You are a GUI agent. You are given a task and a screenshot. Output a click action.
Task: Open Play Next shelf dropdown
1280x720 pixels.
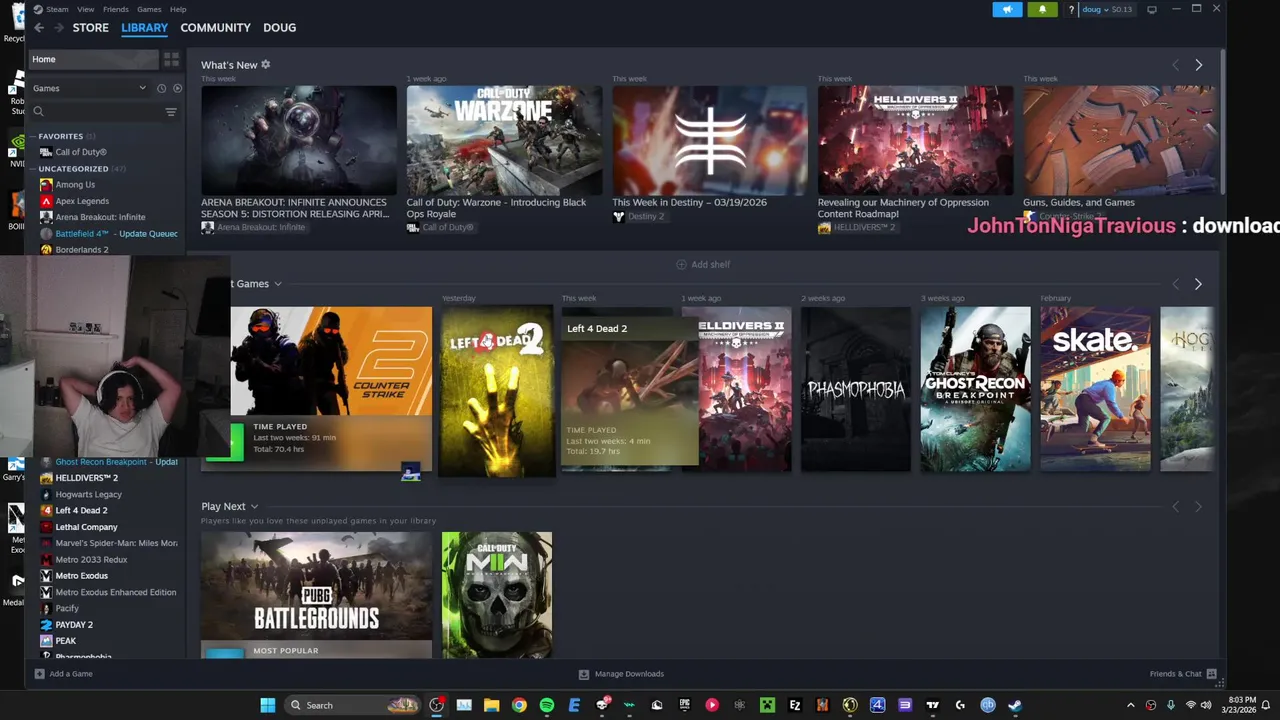(x=254, y=507)
